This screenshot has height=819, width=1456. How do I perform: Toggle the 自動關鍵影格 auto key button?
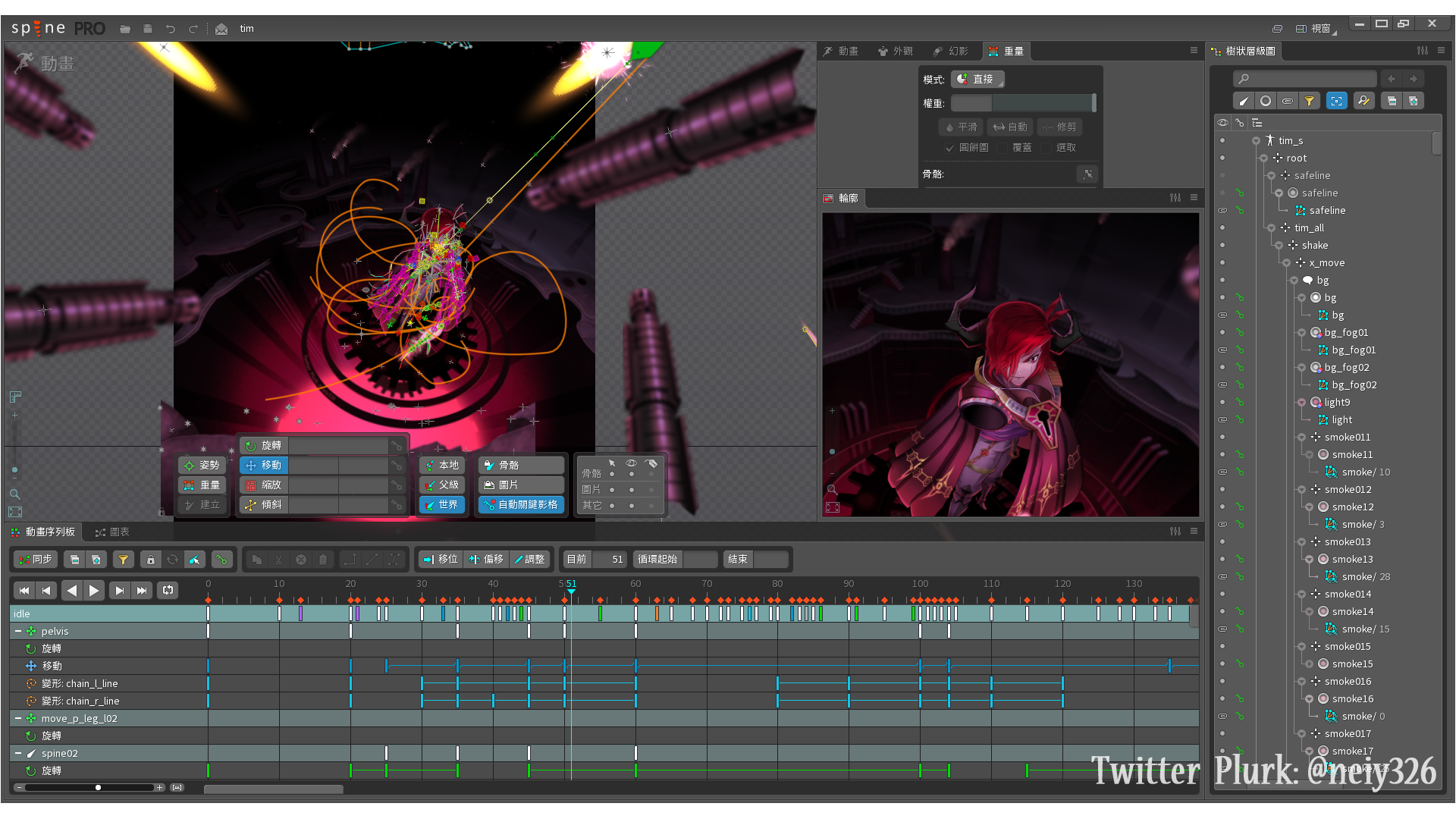[x=520, y=504]
